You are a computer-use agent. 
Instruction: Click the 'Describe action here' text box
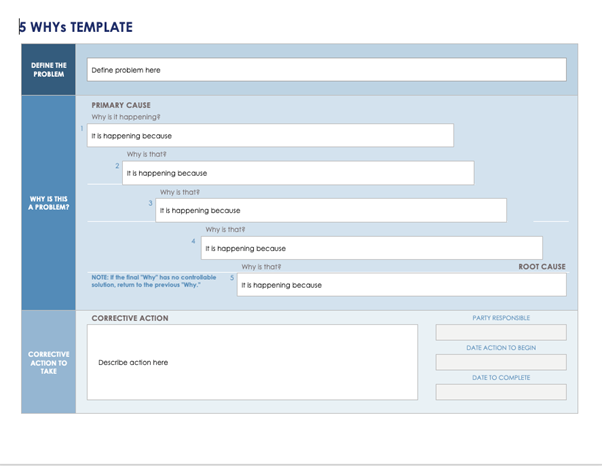click(252, 362)
